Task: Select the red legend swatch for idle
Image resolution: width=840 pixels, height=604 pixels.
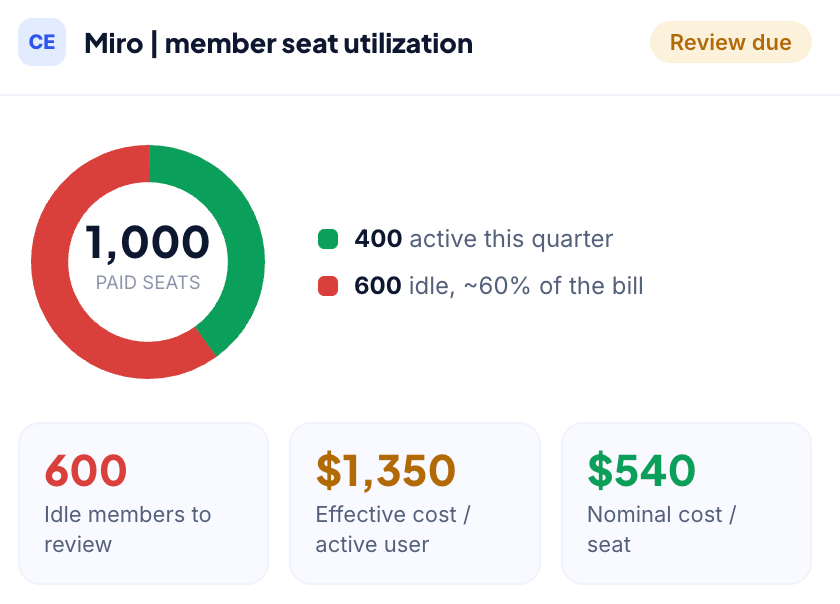Action: pos(328,286)
